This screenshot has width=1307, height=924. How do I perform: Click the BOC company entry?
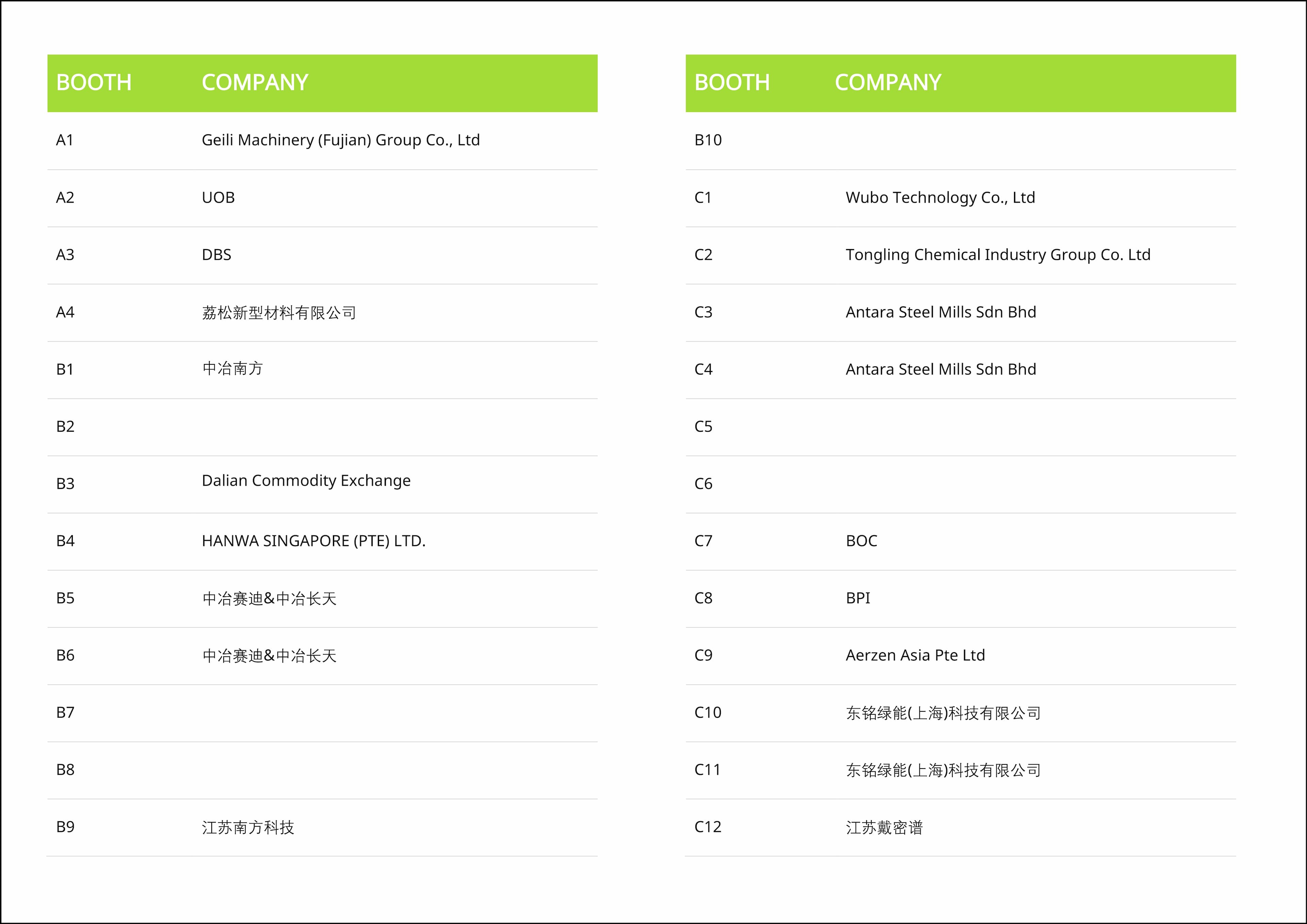861,541
